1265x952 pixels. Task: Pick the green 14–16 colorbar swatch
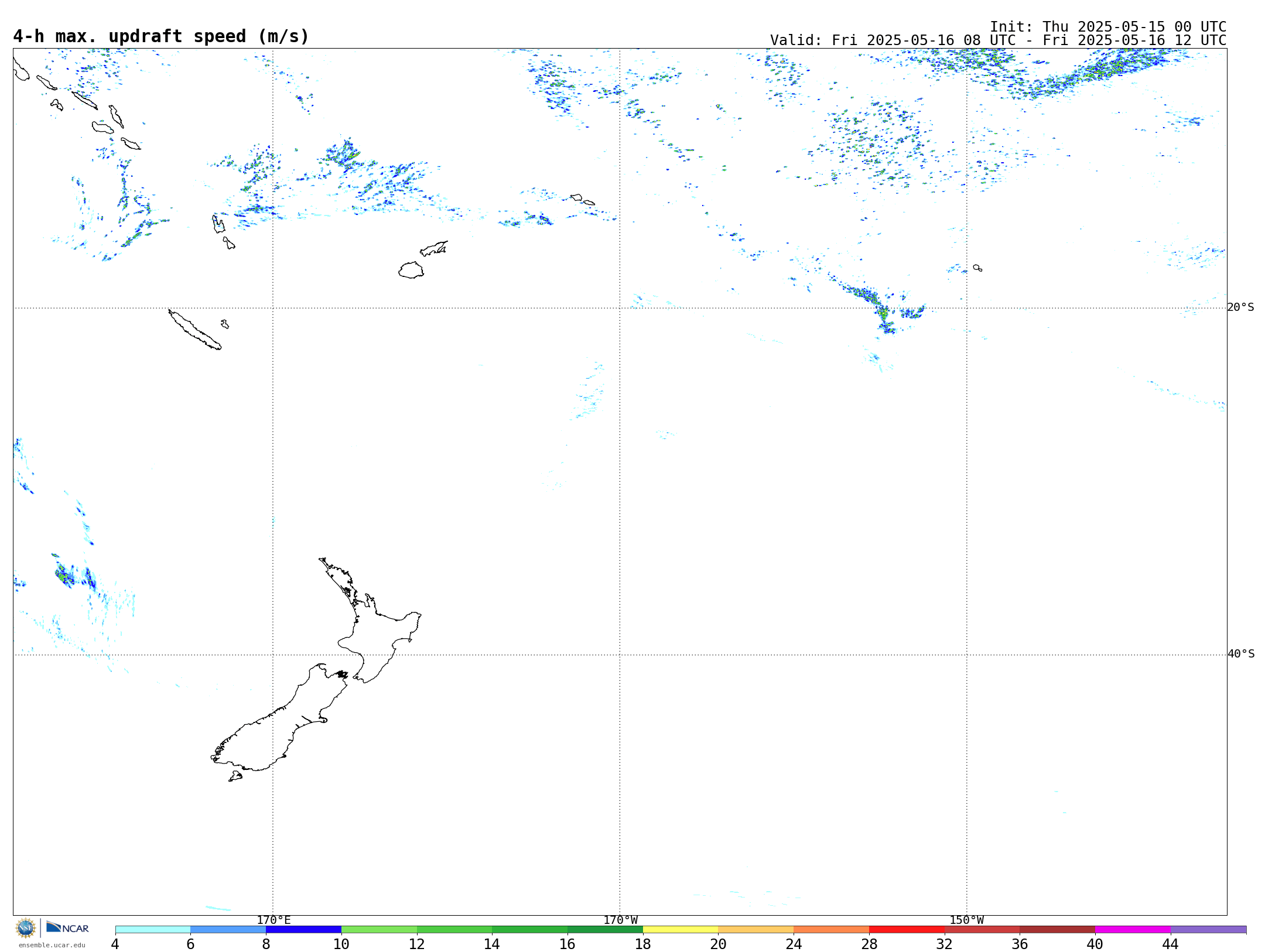530,930
